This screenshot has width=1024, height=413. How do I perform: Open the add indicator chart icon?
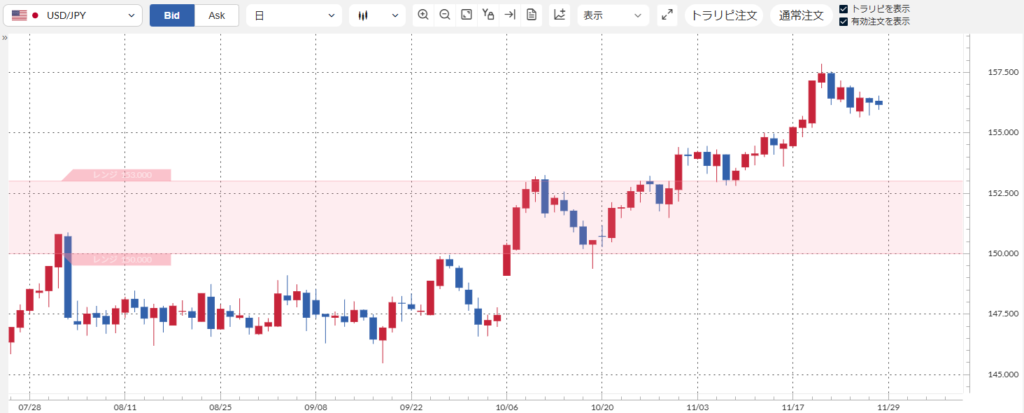559,15
